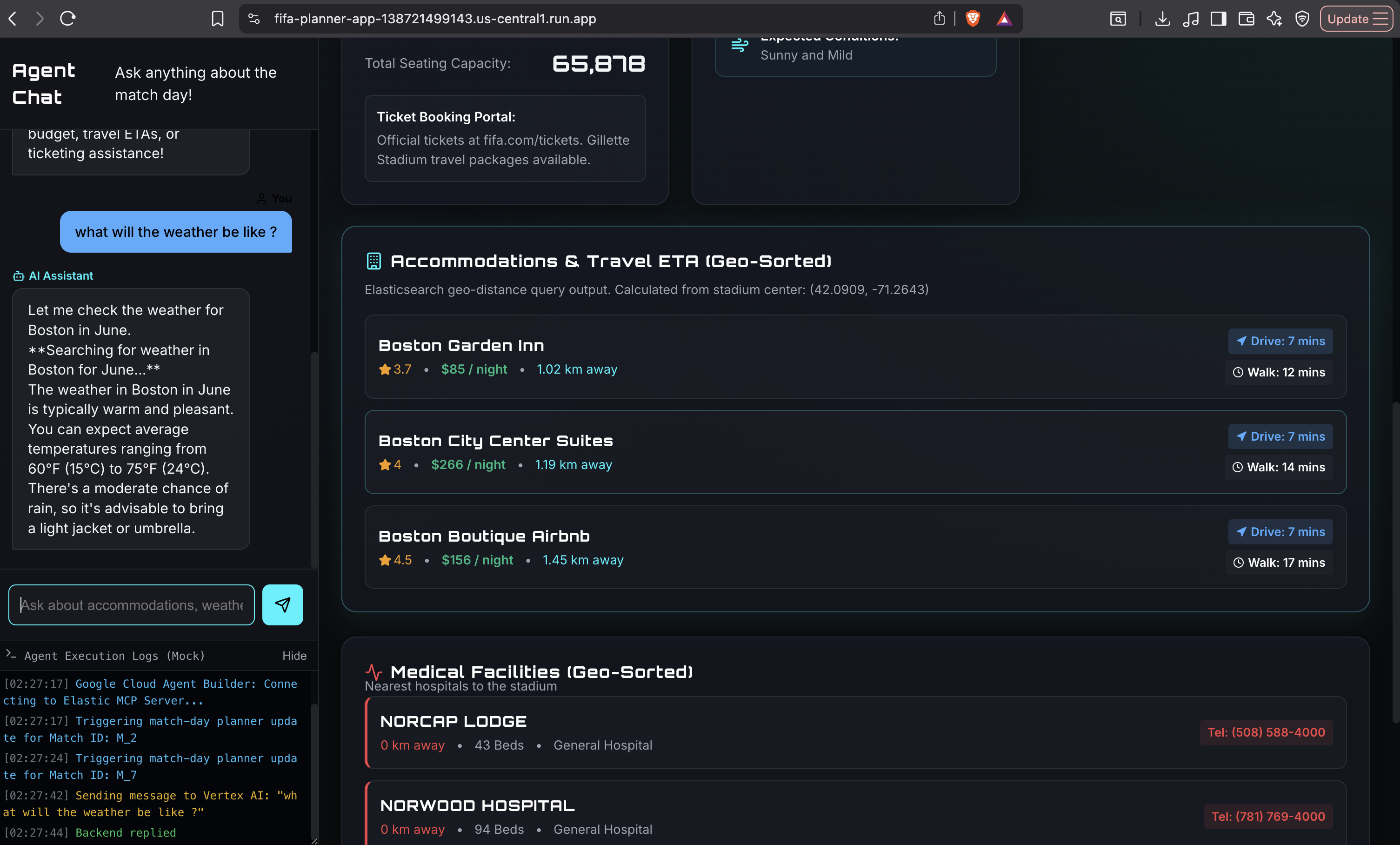This screenshot has height=845, width=1400.
Task: Reload the current page
Action: 67,19
